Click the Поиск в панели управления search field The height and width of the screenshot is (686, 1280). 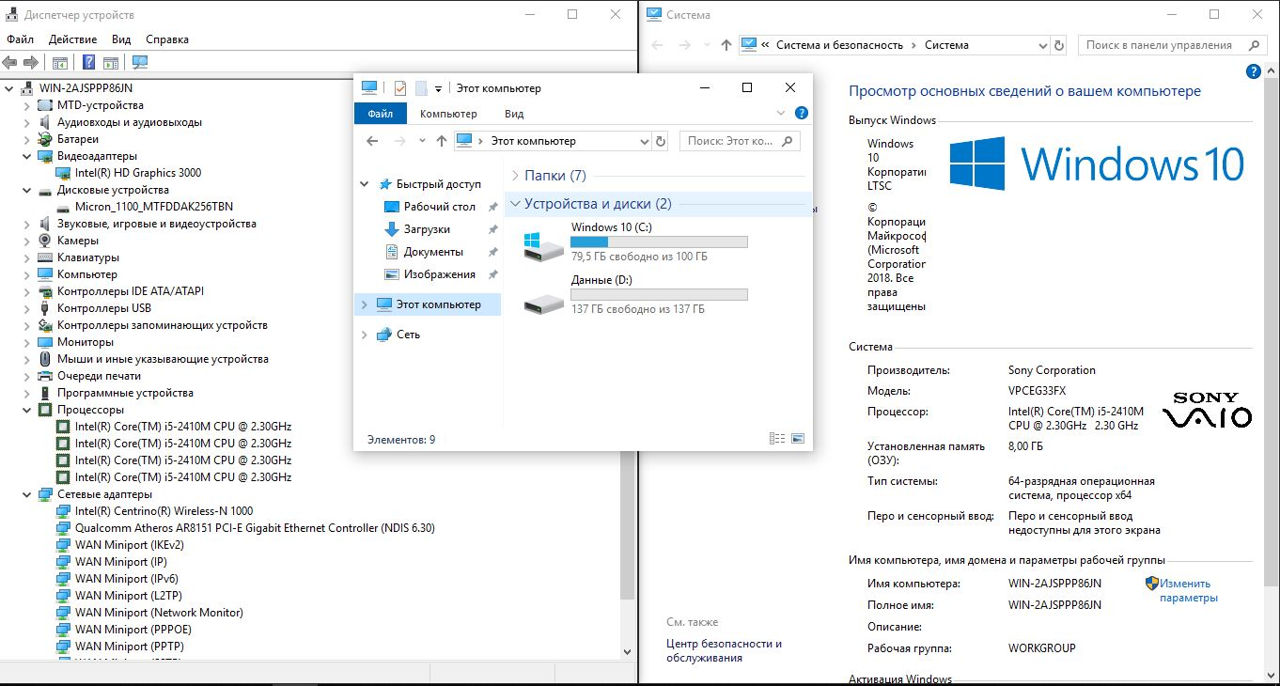pyautogui.click(x=1165, y=45)
